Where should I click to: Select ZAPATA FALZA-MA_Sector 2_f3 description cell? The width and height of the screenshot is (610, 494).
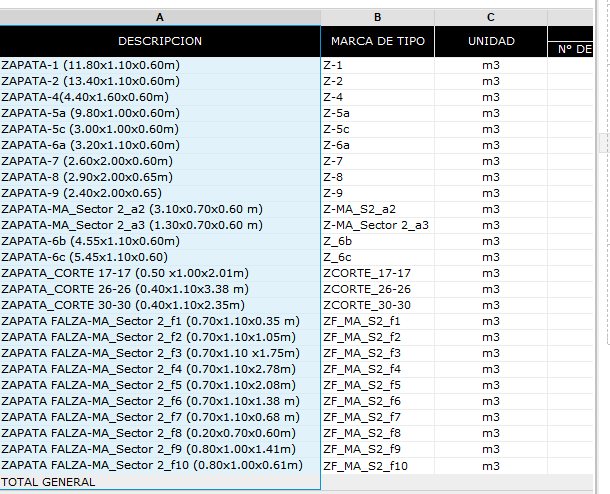pos(160,353)
